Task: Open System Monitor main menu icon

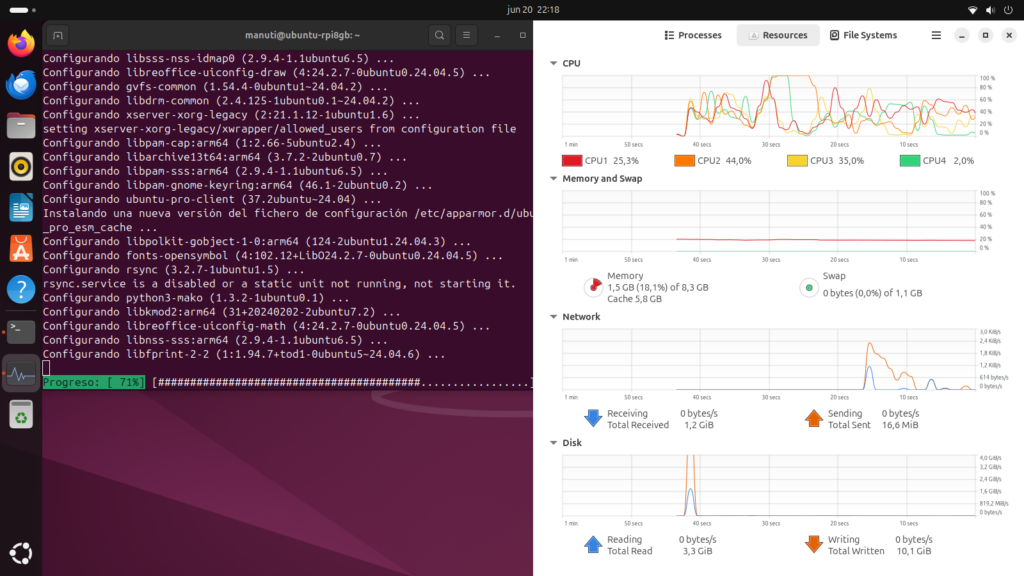Action: pos(936,35)
